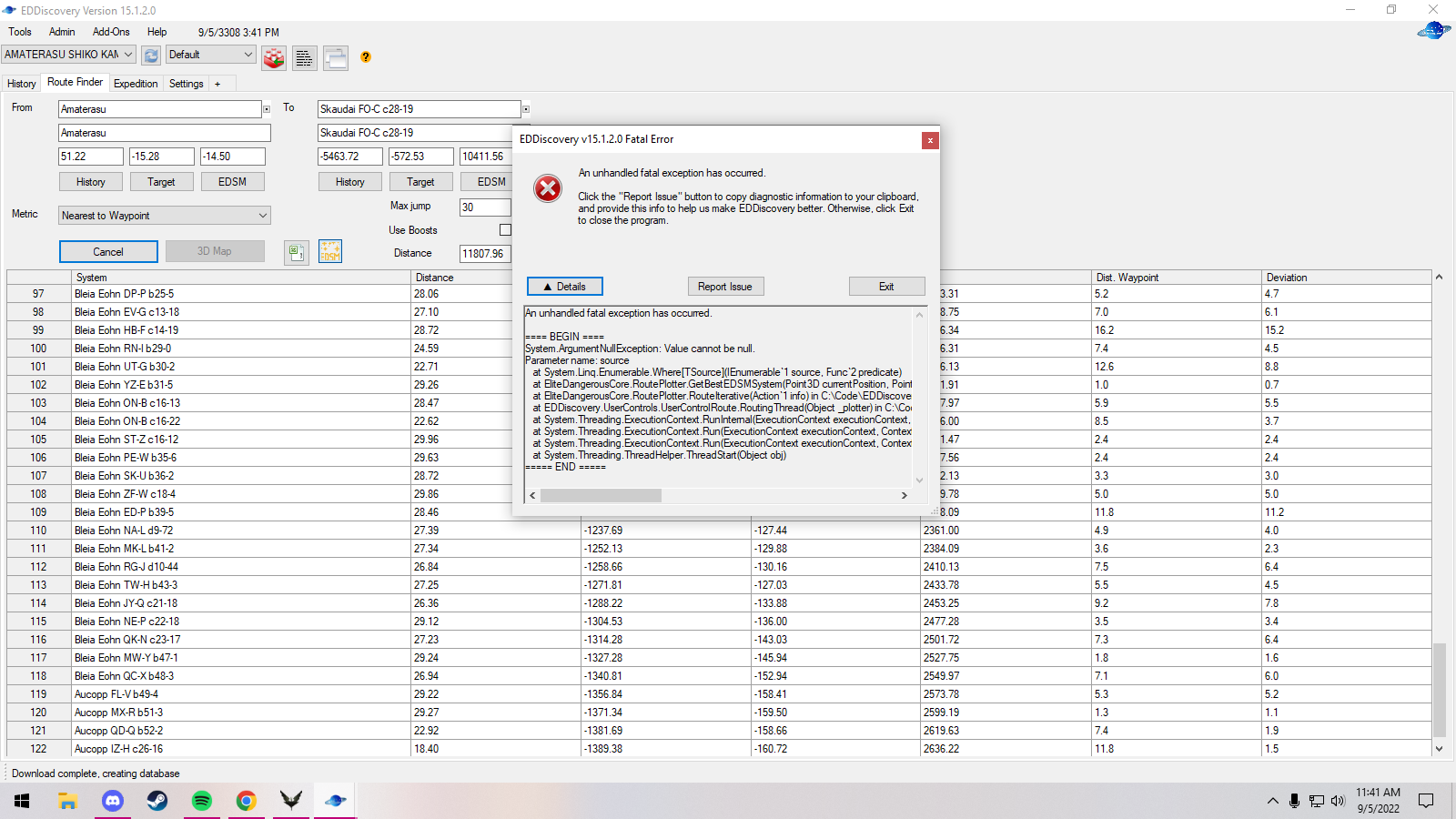
Task: Open the Admin menu
Action: 61,32
